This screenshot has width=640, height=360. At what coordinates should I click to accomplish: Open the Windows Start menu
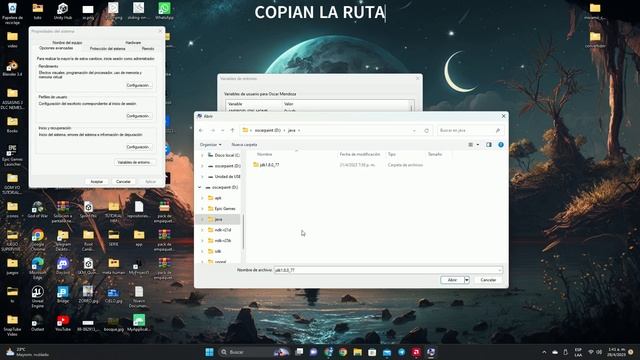point(209,352)
